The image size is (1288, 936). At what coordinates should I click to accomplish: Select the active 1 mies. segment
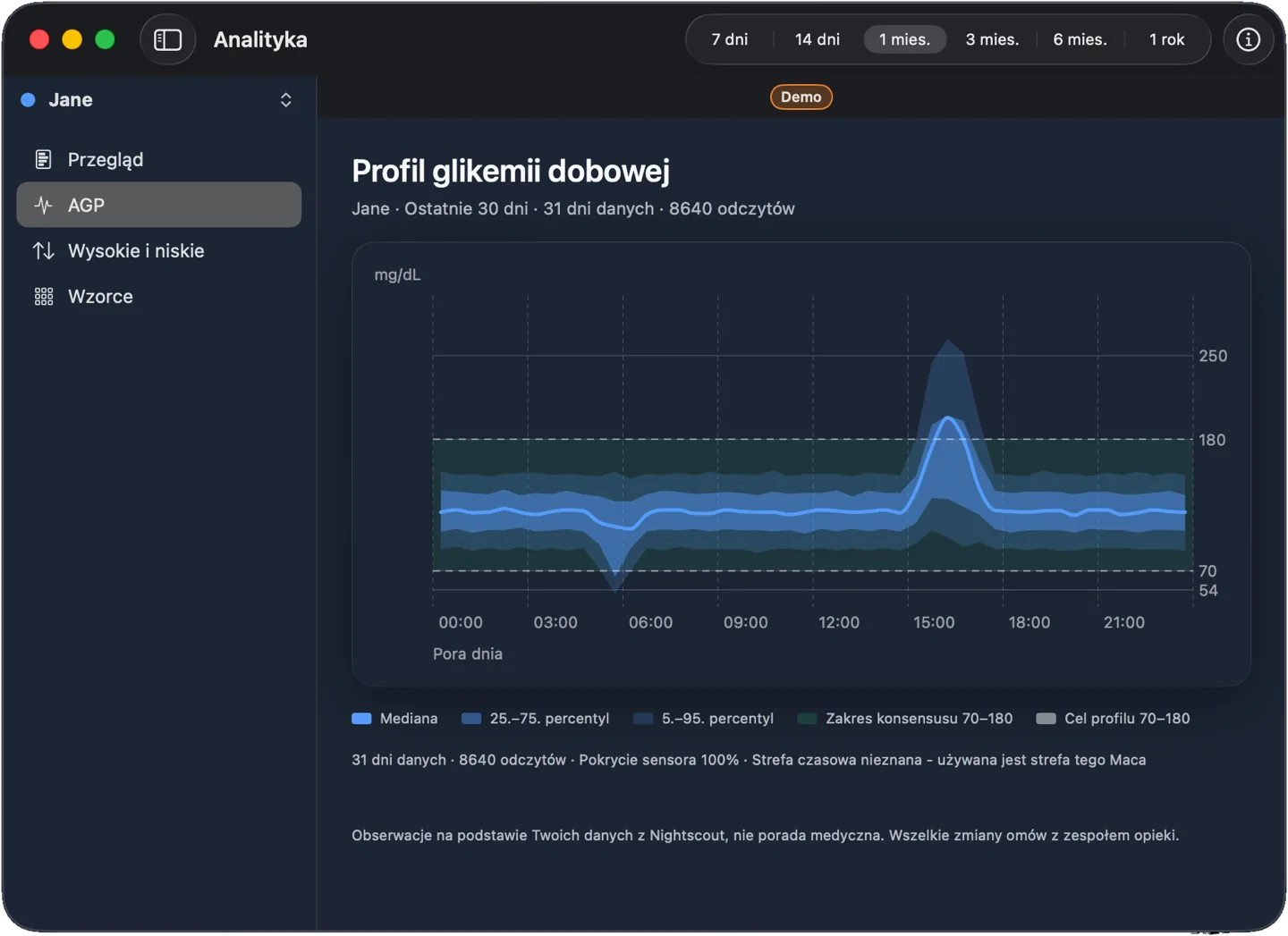(x=904, y=39)
